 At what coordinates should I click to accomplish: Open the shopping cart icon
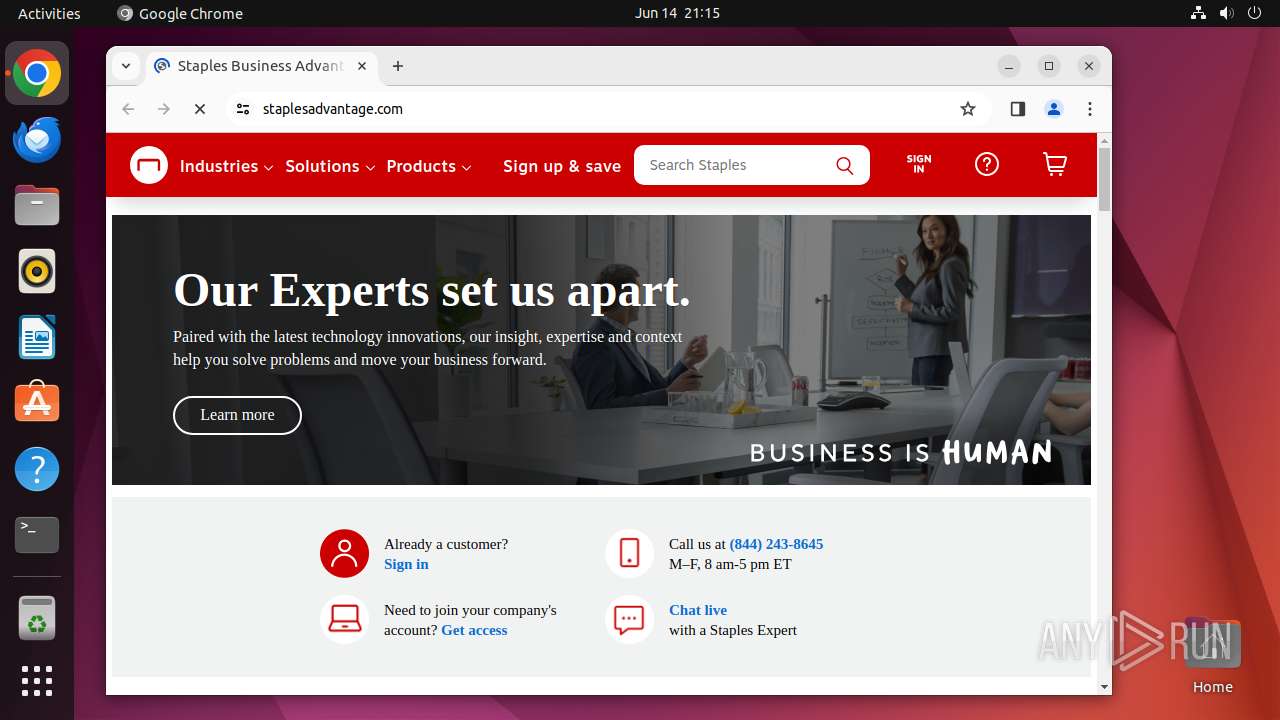click(1055, 164)
